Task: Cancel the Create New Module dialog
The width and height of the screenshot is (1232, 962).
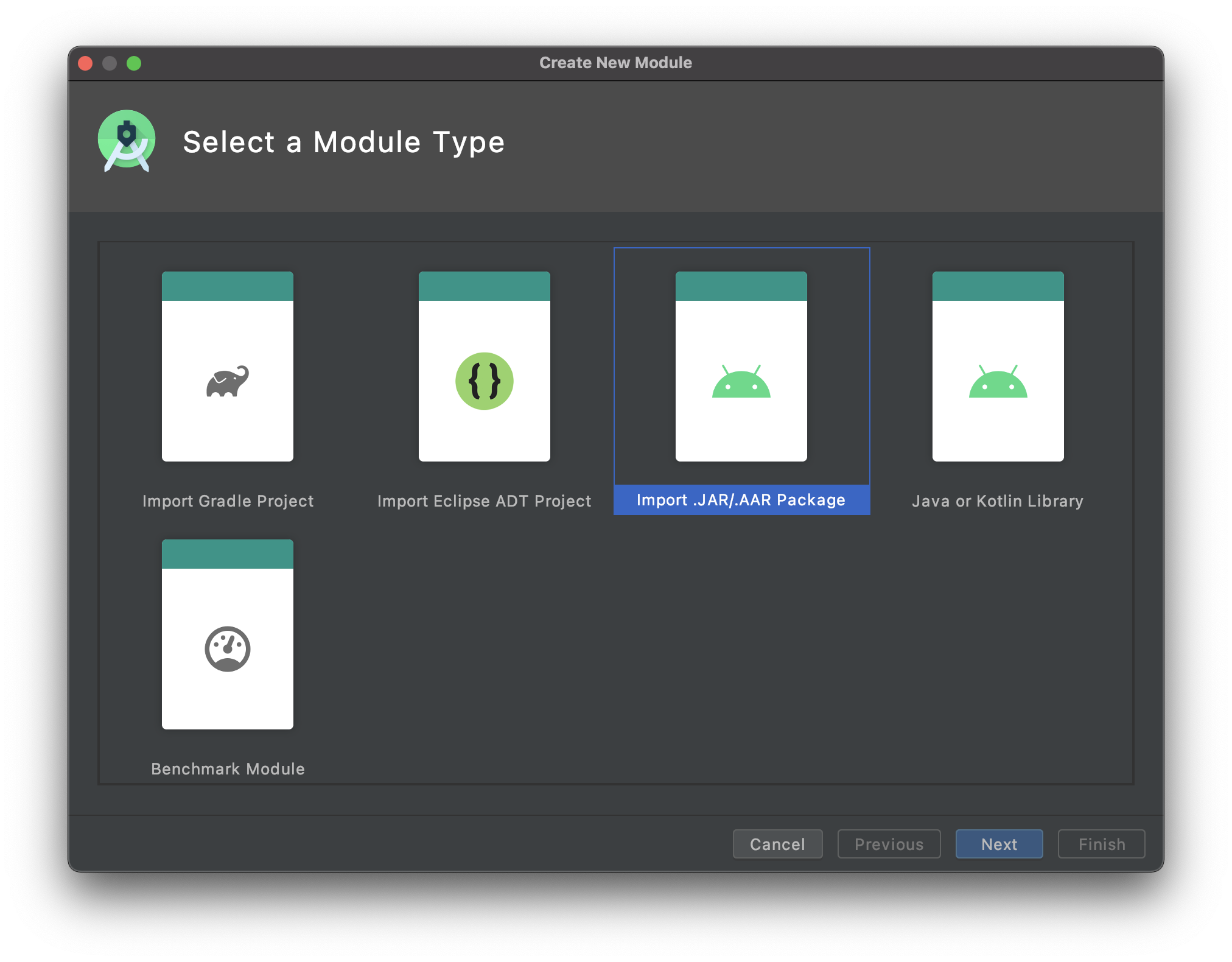Action: 777,844
